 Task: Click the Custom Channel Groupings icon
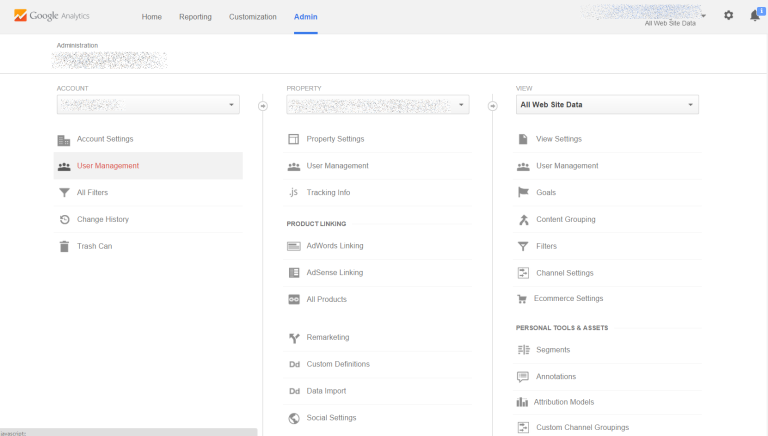point(523,428)
